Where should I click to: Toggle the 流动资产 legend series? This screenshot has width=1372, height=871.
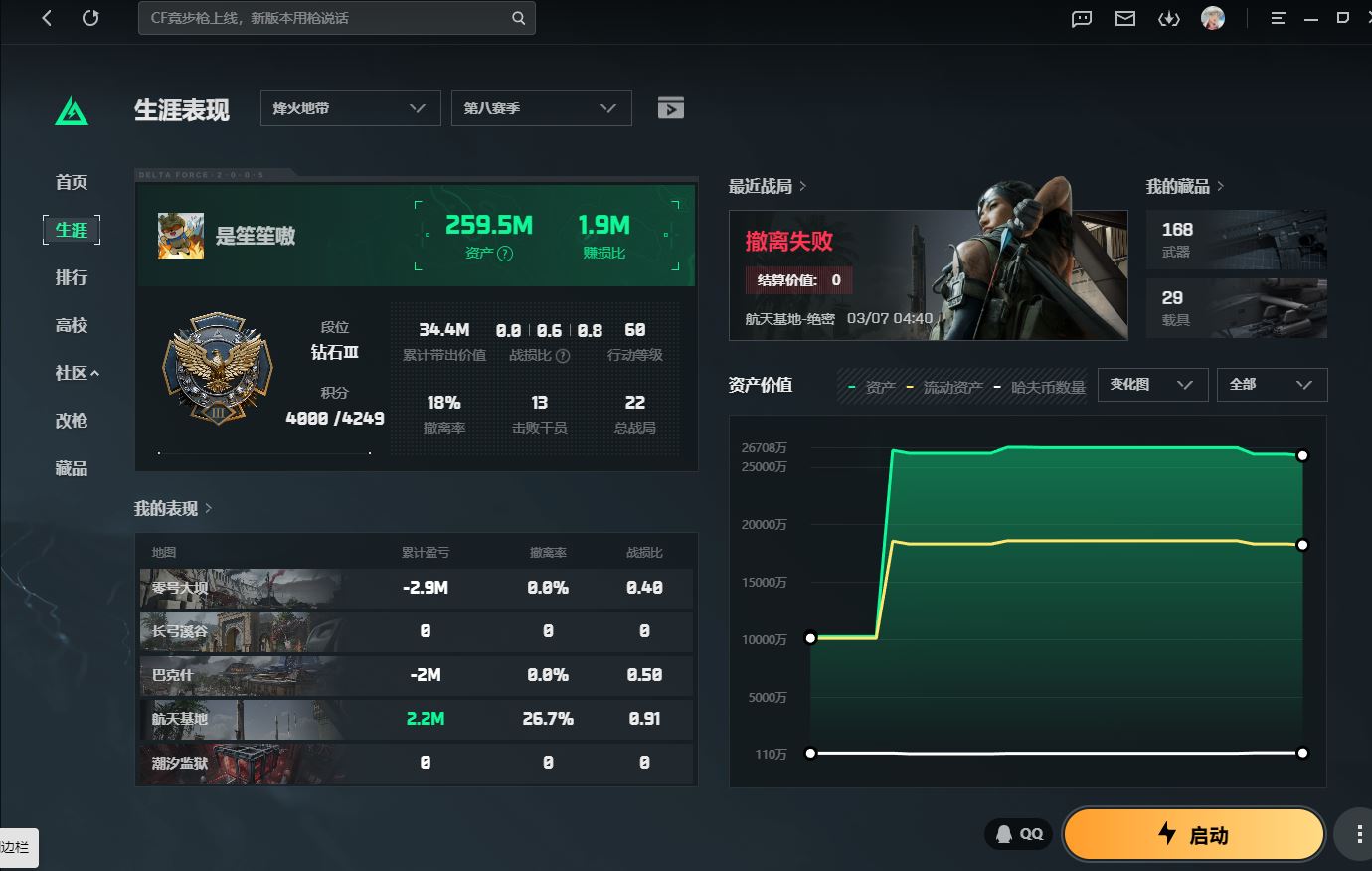point(944,387)
